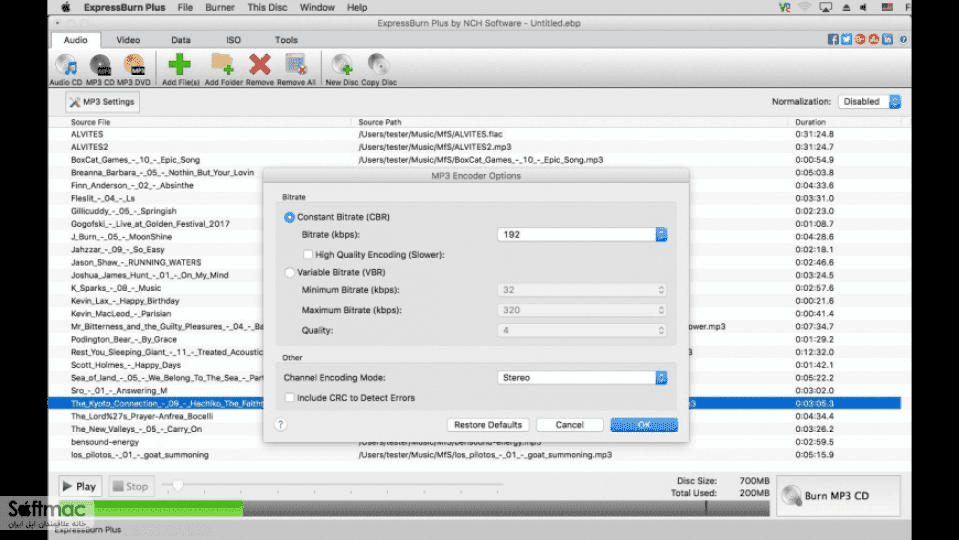The width and height of the screenshot is (959, 540).
Task: Click the Remove All icon
Action: [296, 69]
